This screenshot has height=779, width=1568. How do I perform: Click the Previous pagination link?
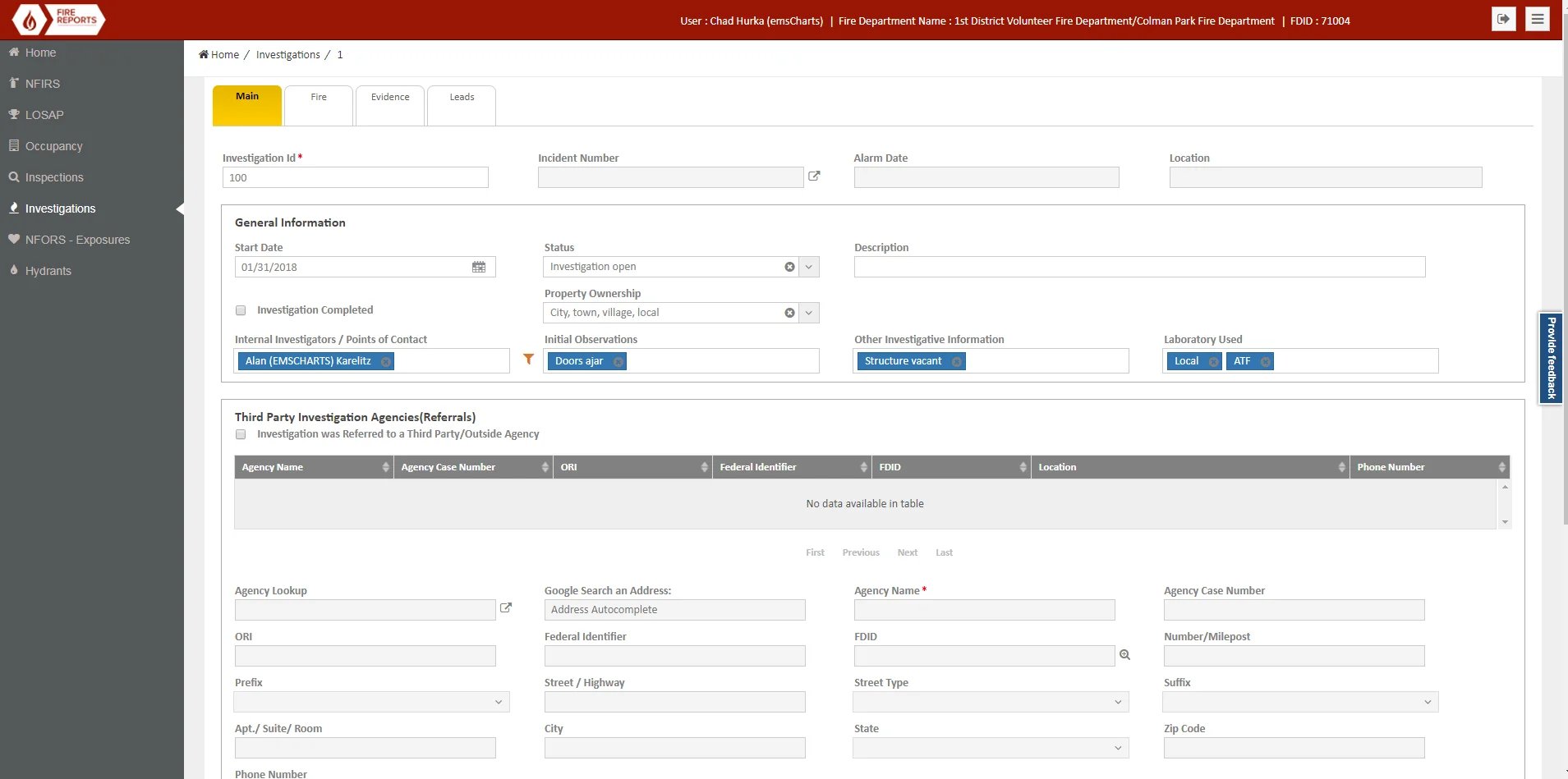[861, 552]
